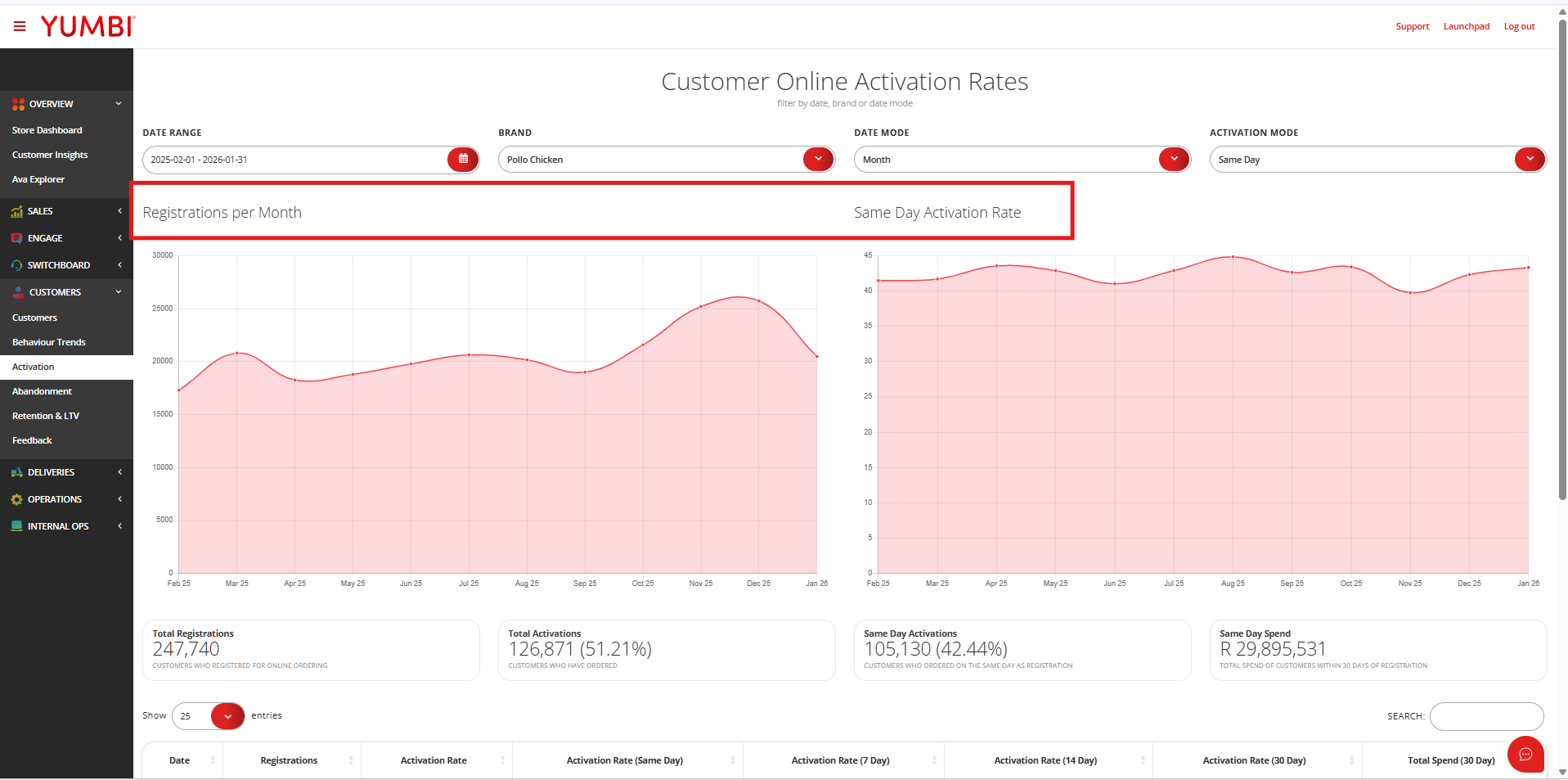Viewport: 1568px width, 780px height.
Task: Click the Sales chart icon in sidebar
Action: tap(16, 212)
